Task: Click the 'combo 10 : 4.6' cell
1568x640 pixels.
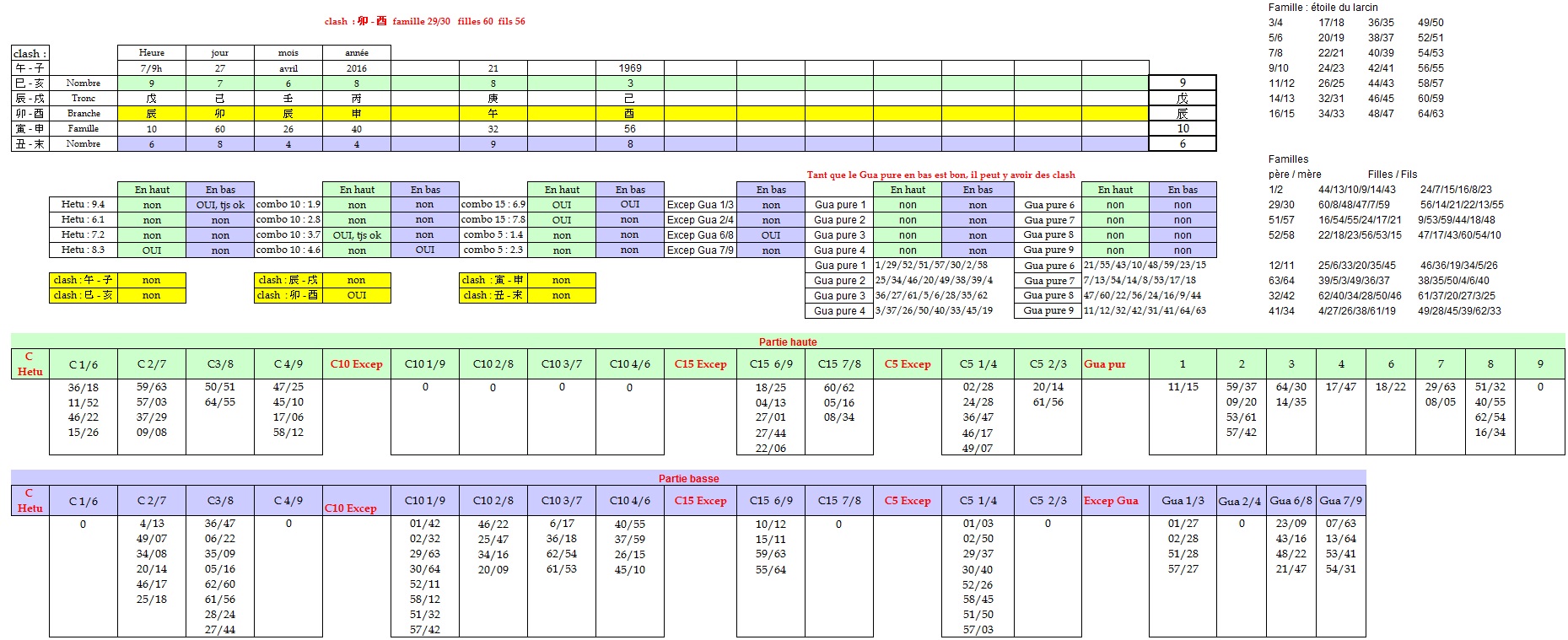Action: click(x=288, y=250)
